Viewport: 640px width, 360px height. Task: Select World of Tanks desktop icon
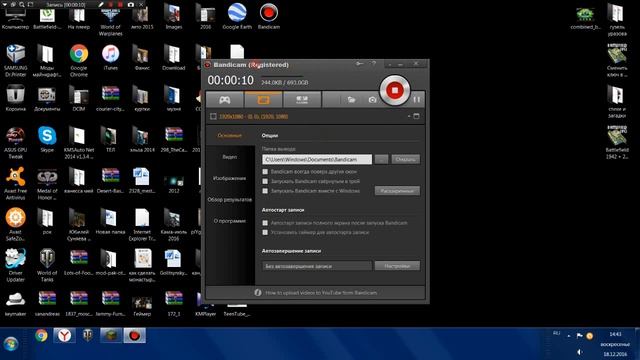pyautogui.click(x=47, y=265)
